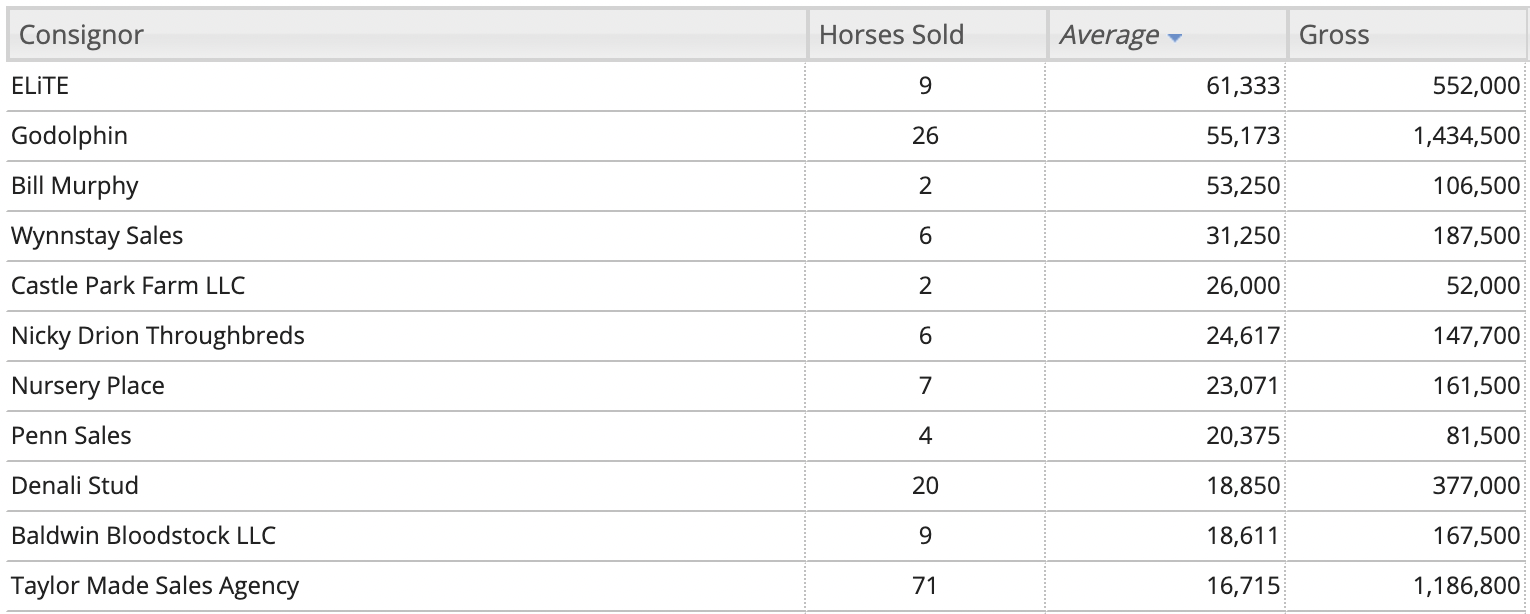The height and width of the screenshot is (614, 1530).
Task: Sort by the Gross column header
Action: pyautogui.click(x=1407, y=35)
